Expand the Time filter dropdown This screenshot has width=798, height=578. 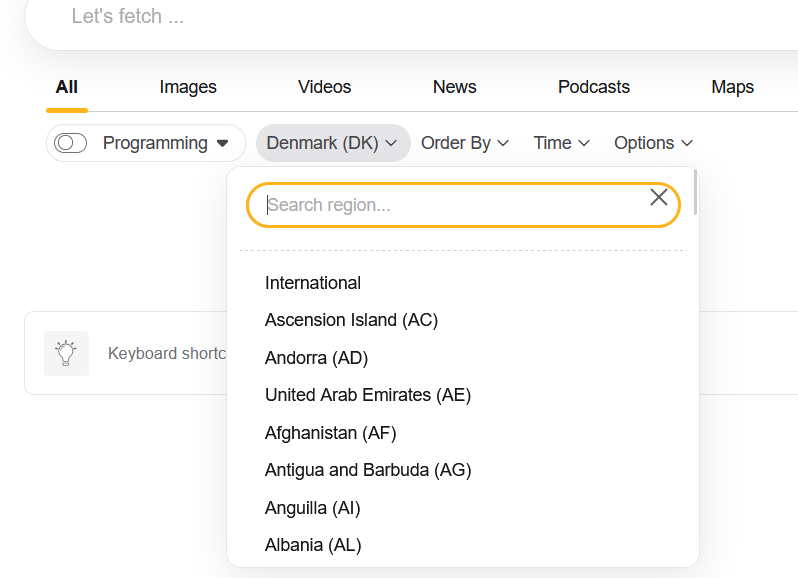click(x=561, y=143)
